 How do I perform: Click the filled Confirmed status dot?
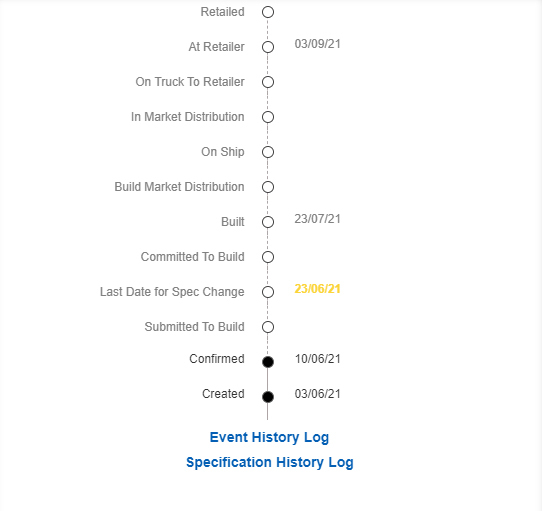click(x=268, y=362)
